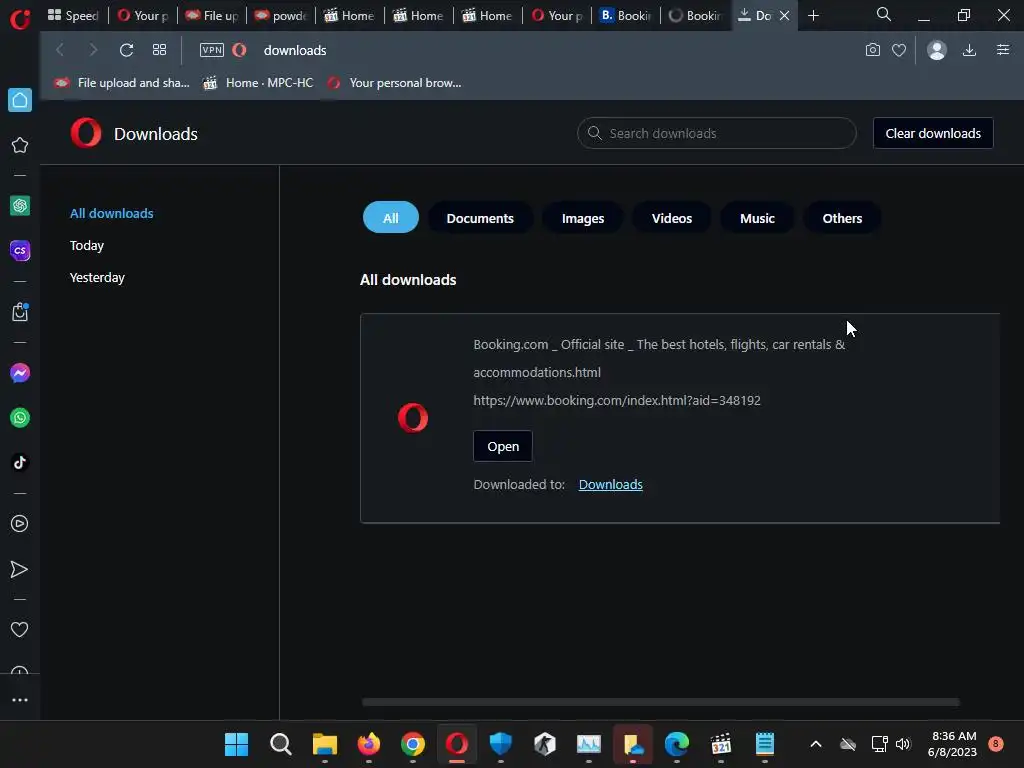Switch to the File upload tab
This screenshot has height=768, width=1024.
pos(212,15)
